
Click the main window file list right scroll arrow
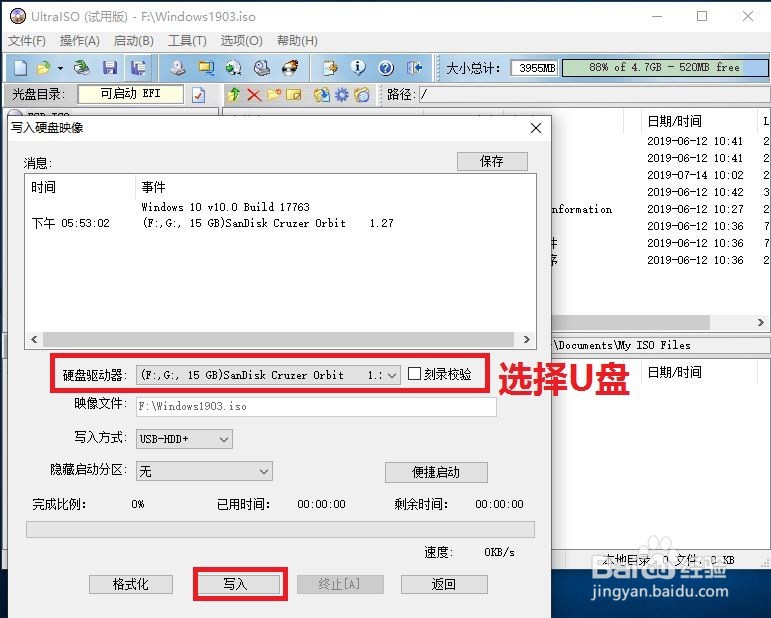click(x=761, y=323)
